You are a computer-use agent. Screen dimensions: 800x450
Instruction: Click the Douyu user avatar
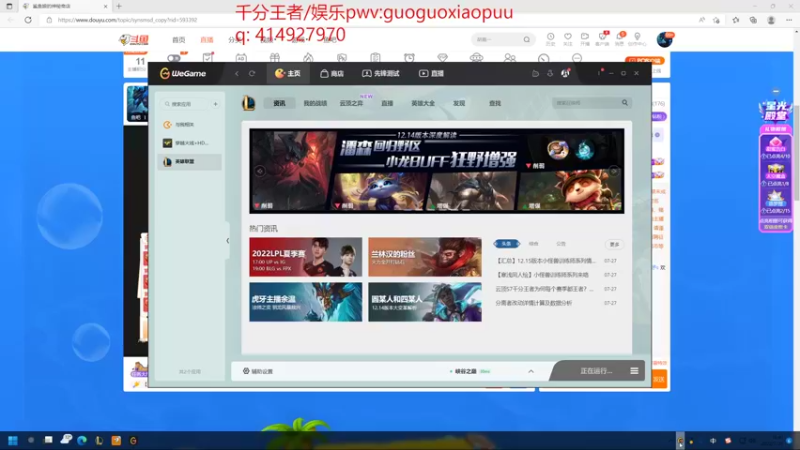point(665,39)
